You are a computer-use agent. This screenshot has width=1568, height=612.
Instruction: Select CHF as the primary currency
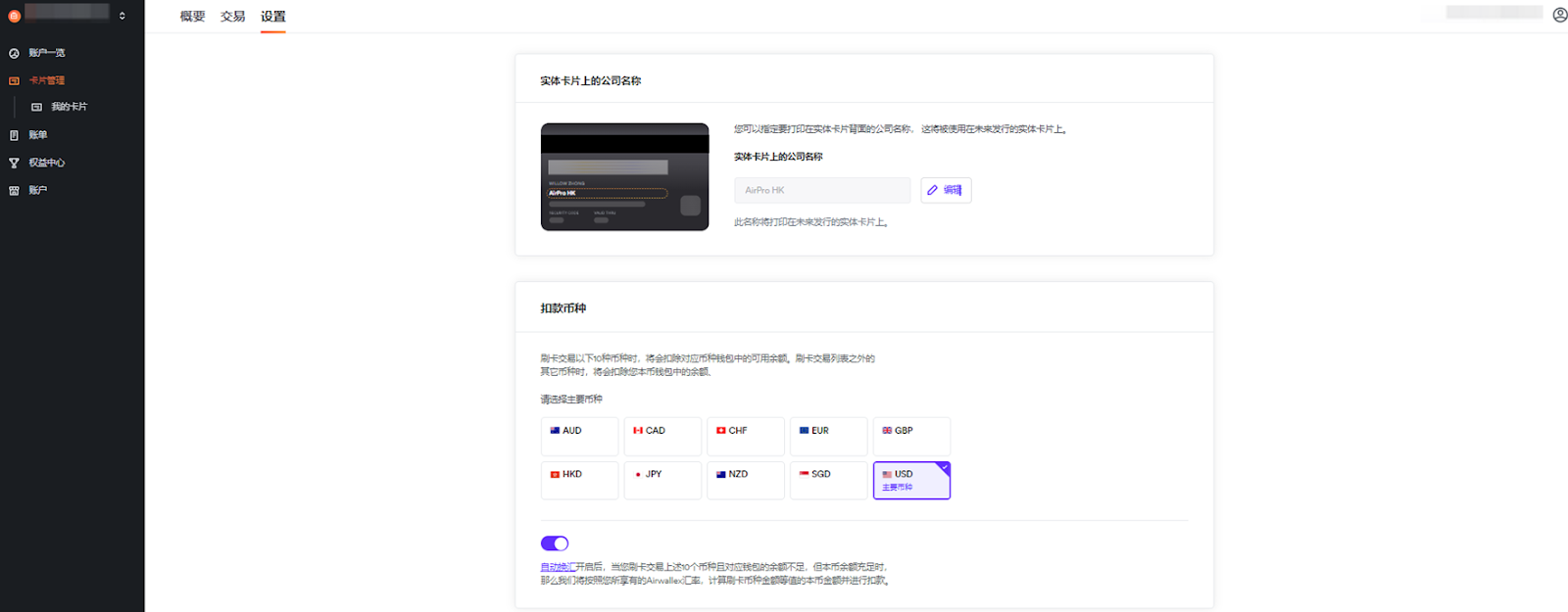point(746,437)
